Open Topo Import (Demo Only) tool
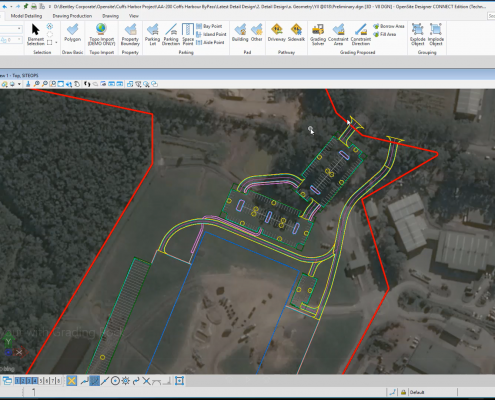The height and width of the screenshot is (400, 495). point(101,35)
